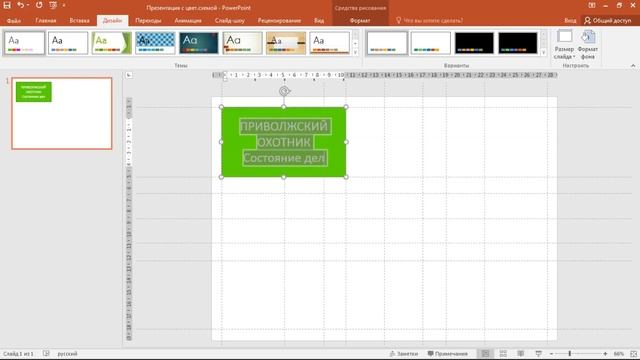Switch to the Вид tab
This screenshot has width=640, height=360.
(319, 20)
